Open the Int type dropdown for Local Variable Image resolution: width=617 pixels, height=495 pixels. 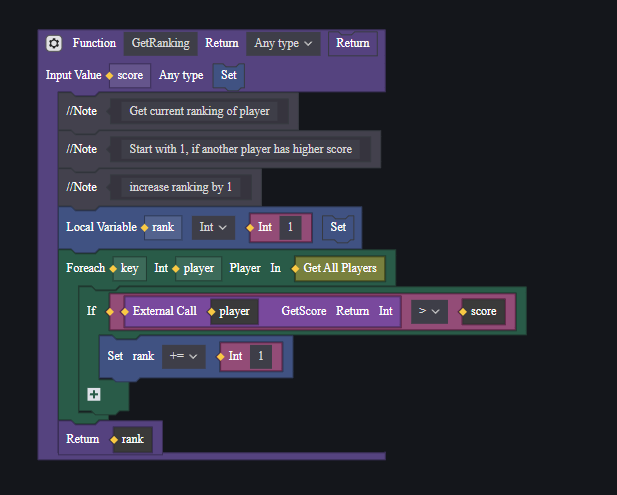[x=214, y=227]
